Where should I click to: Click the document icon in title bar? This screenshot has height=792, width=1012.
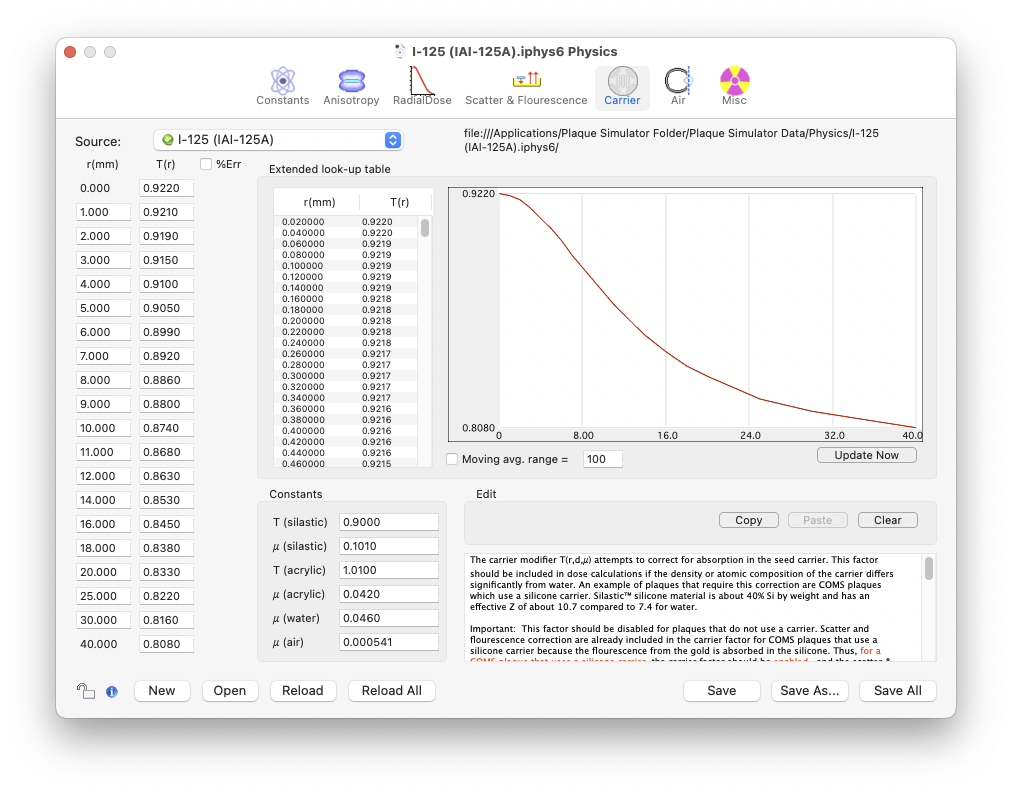[x=400, y=52]
